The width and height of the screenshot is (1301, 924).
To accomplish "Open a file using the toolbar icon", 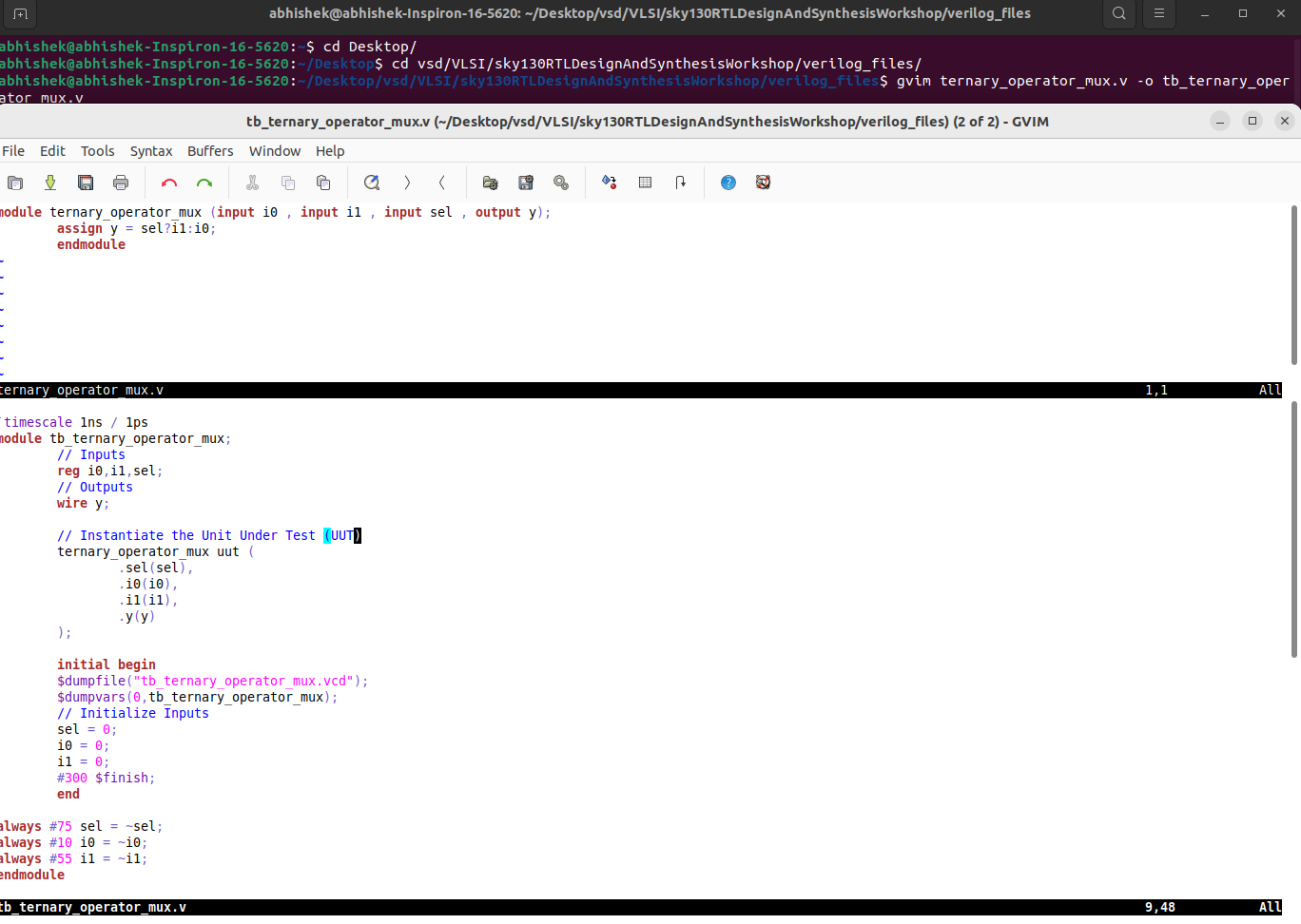I will [15, 182].
